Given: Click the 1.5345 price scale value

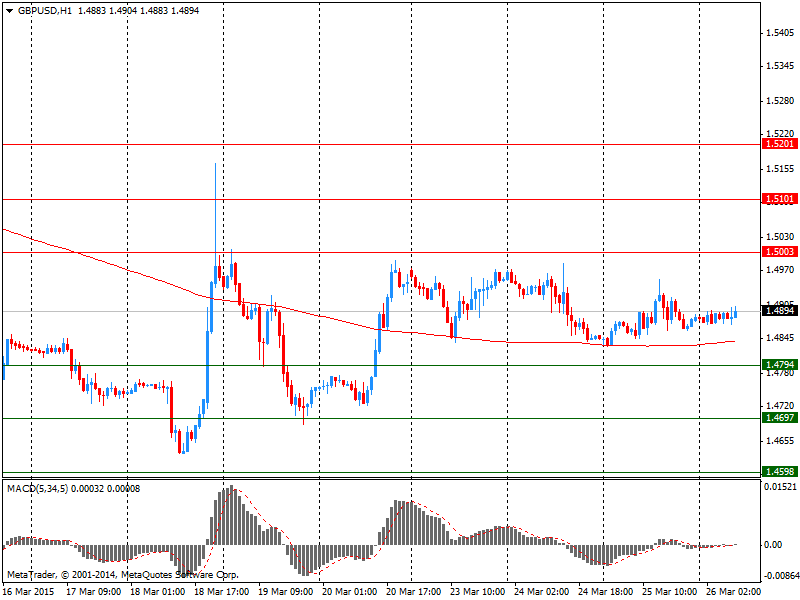Looking at the screenshot, I should tap(780, 66).
